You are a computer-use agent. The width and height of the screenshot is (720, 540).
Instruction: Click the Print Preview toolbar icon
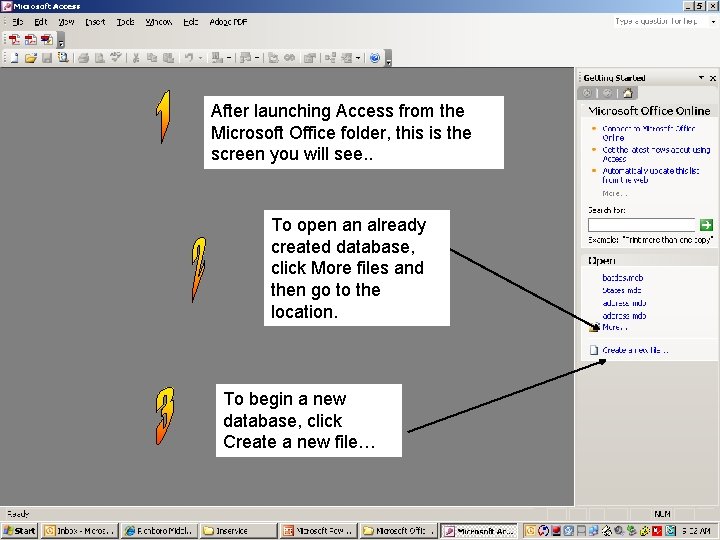(x=99, y=58)
